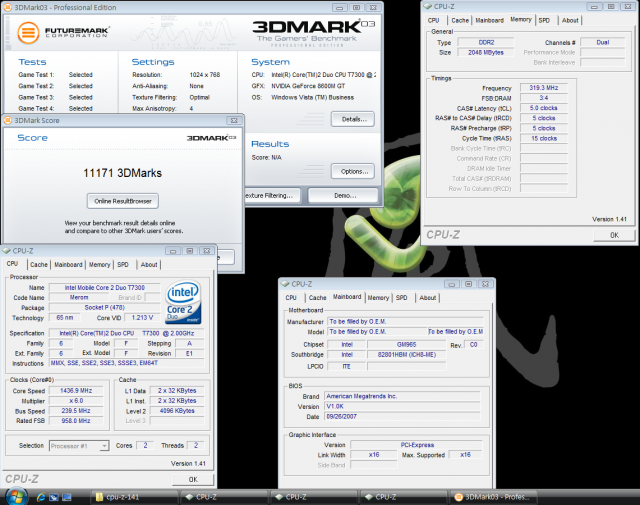This screenshot has height=505, width=640.
Task: Click the Details... button in 3DMark03
Action: point(353,119)
